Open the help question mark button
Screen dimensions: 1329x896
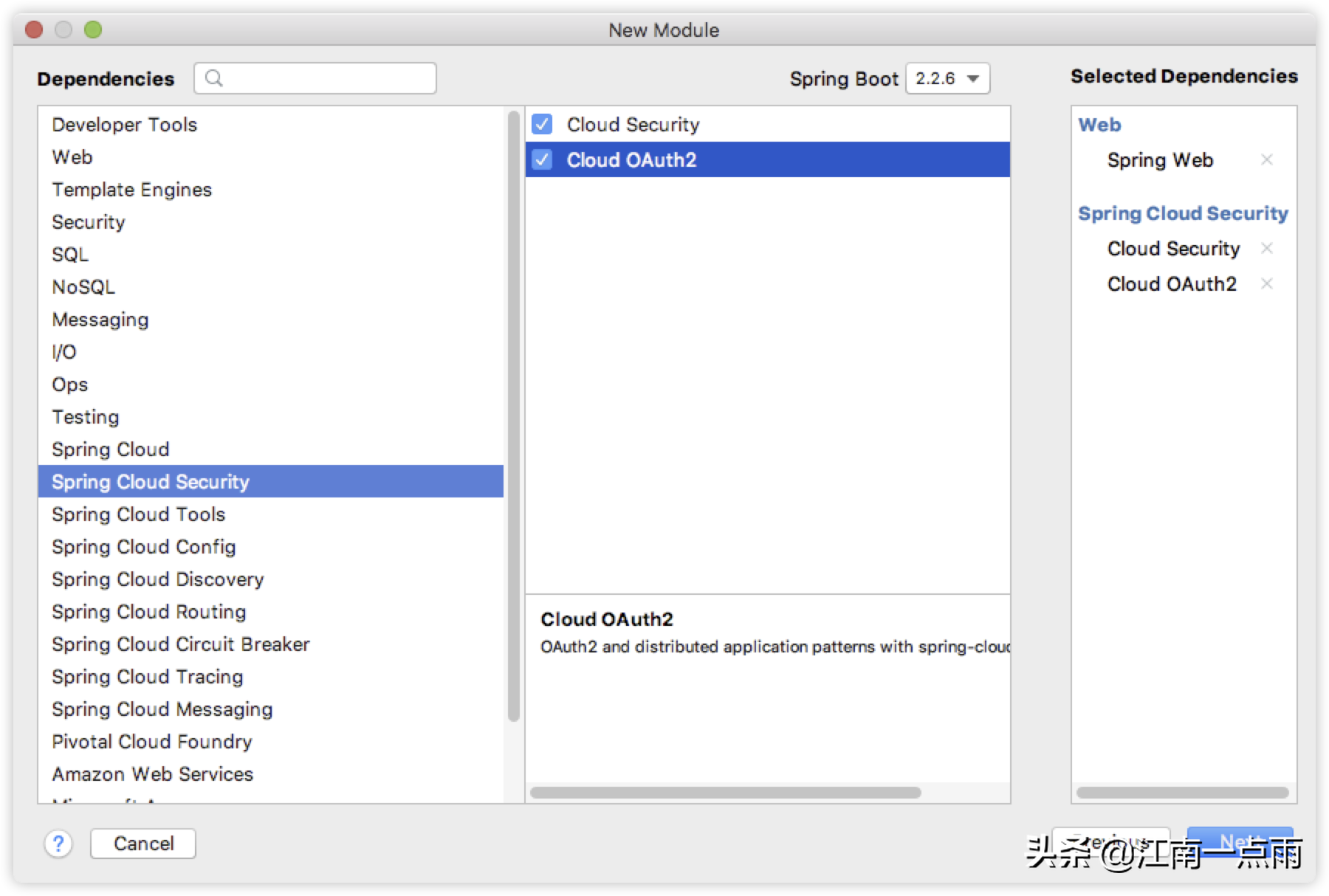coord(58,843)
